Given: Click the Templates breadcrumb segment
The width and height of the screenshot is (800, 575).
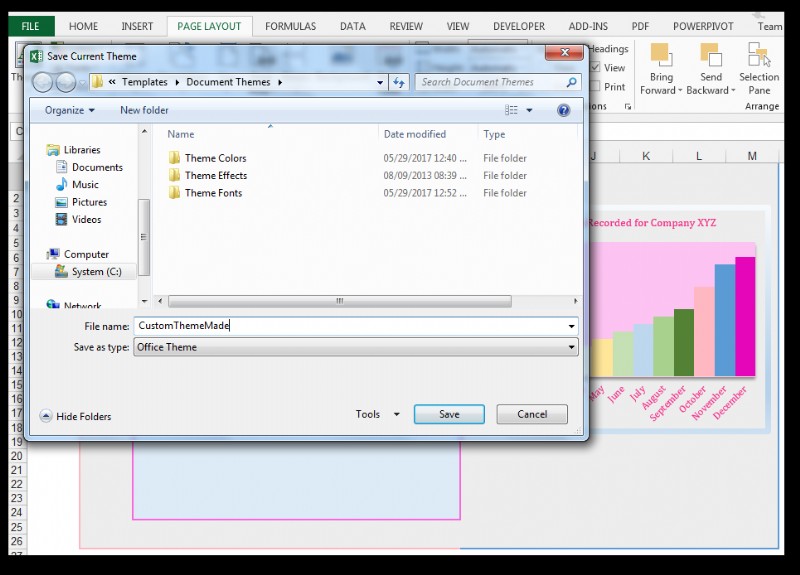Looking at the screenshot, I should (144, 82).
